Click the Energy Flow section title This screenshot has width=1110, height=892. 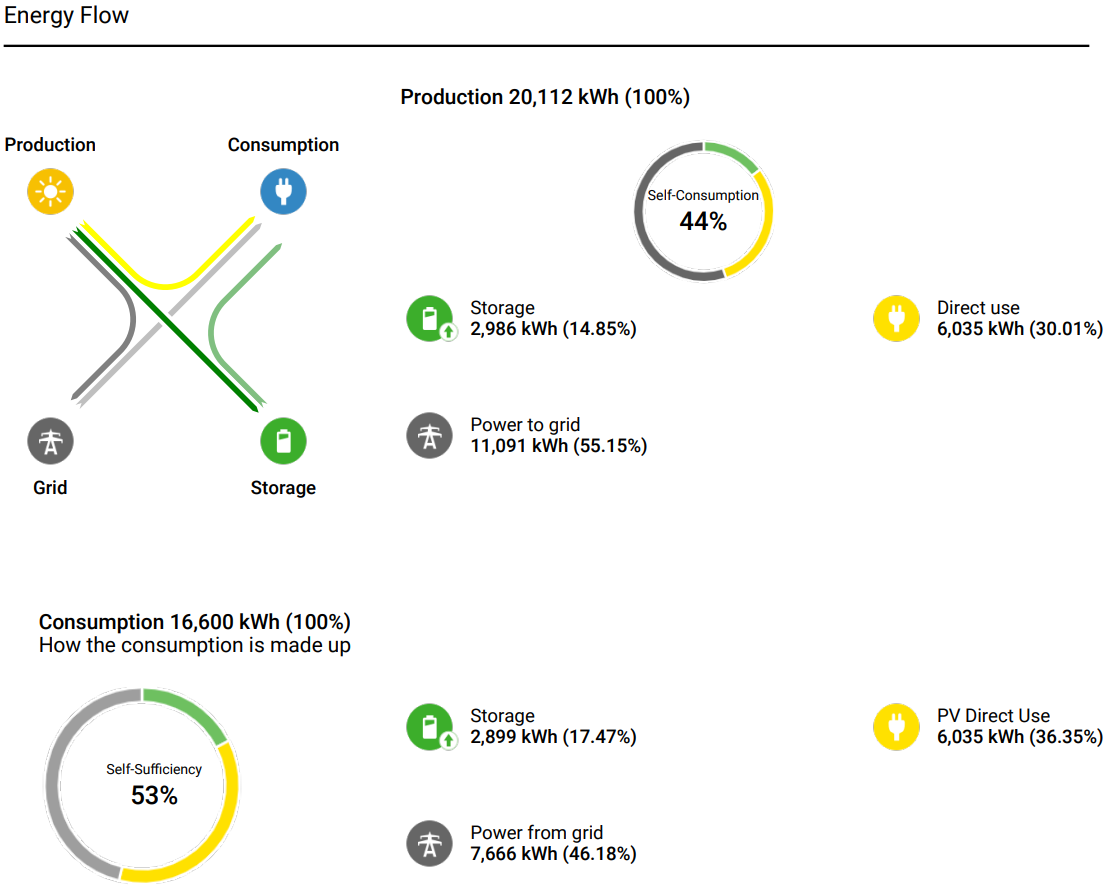[x=67, y=15]
